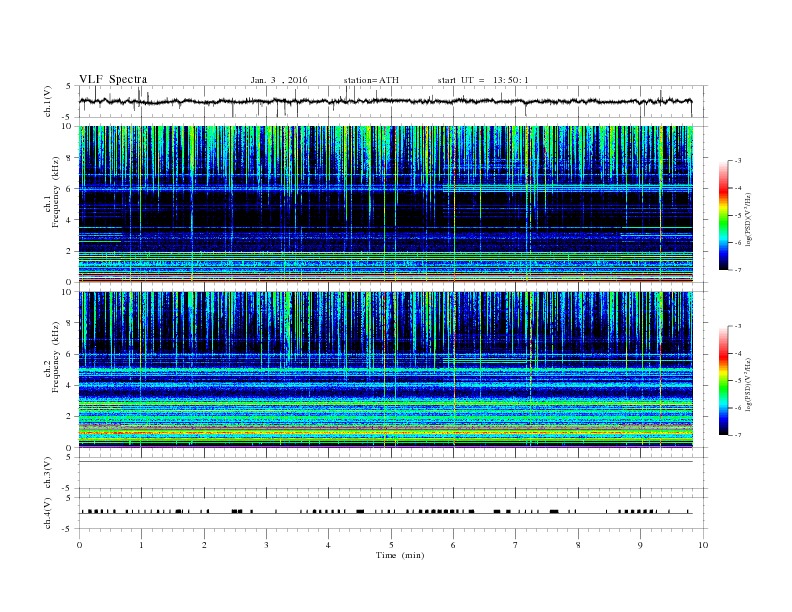The width and height of the screenshot is (792, 612).
Task: Click the "-5" tick of ch.4(V) axis
Action: tap(68, 529)
